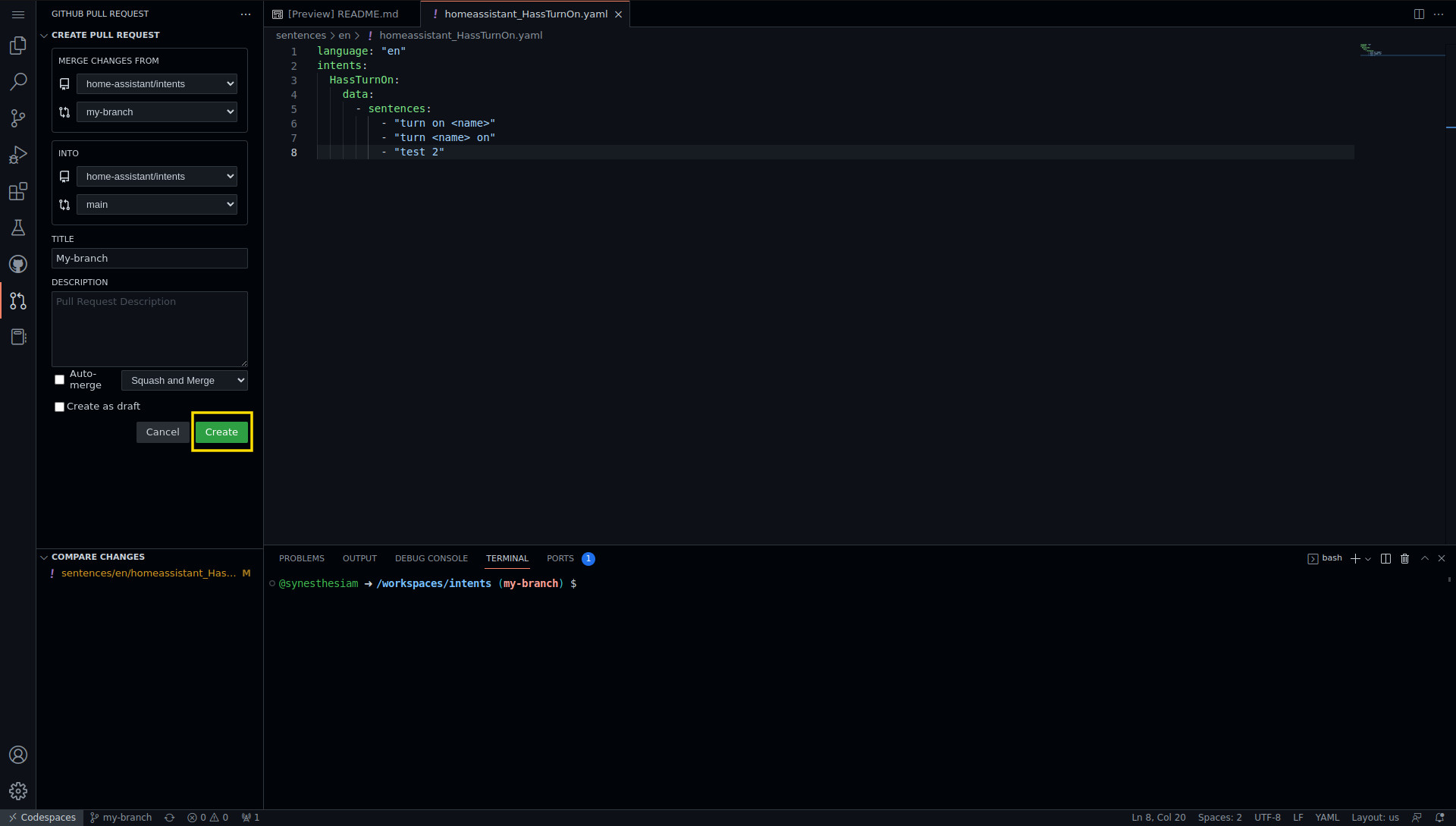Switch to the OUTPUT tab in panel
The height and width of the screenshot is (826, 1456).
(359, 558)
